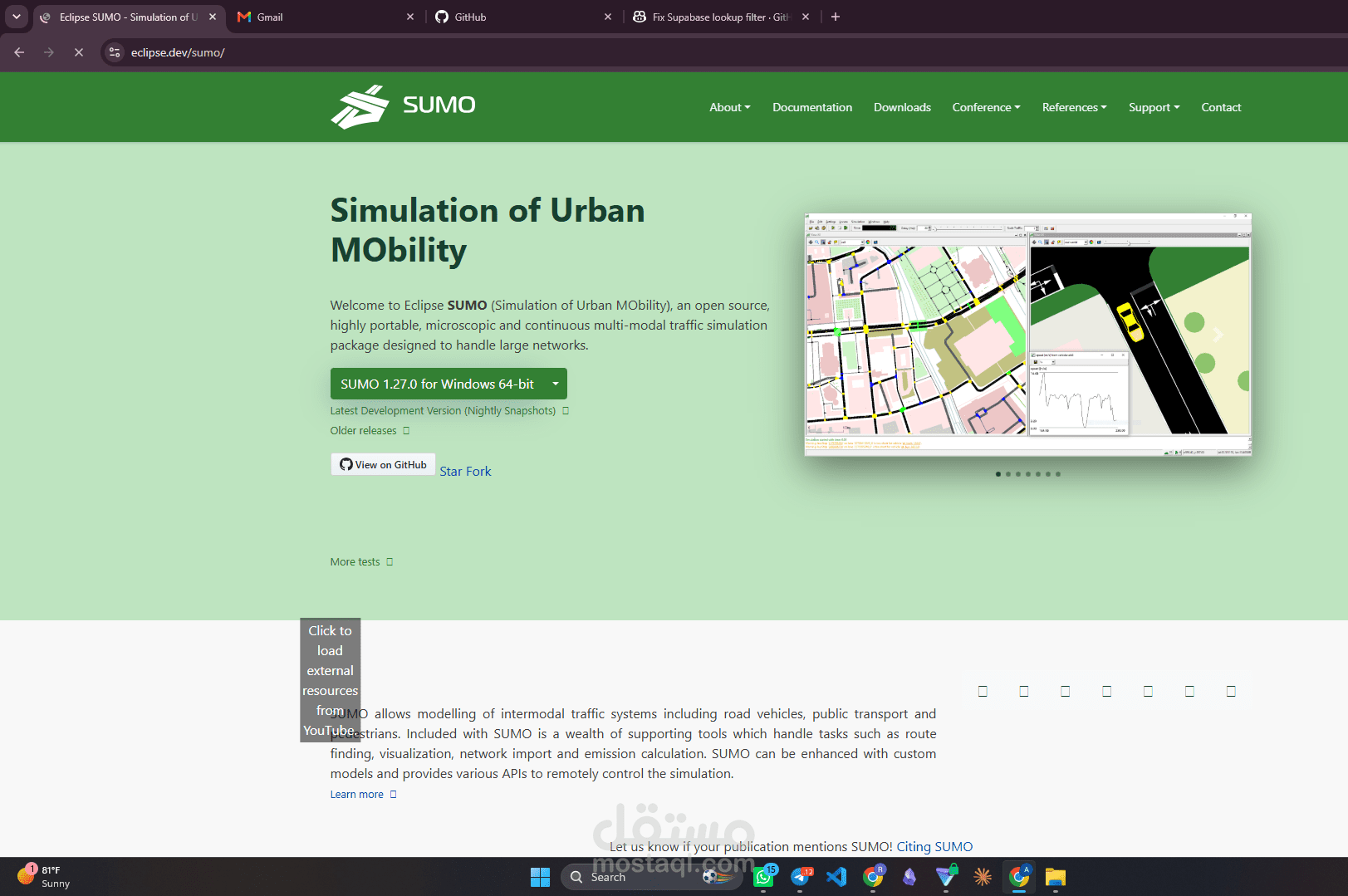Open site information icon in the address bar
Screen dimensions: 1348x896
pyautogui.click(x=115, y=52)
